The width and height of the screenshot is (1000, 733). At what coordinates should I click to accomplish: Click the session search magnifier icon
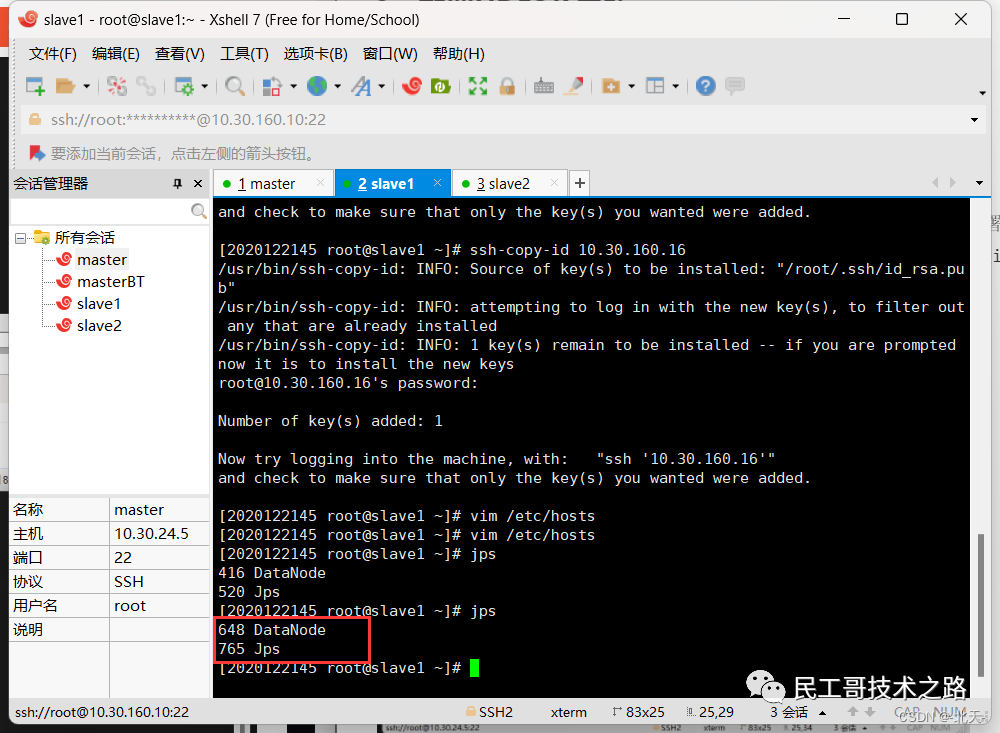198,211
